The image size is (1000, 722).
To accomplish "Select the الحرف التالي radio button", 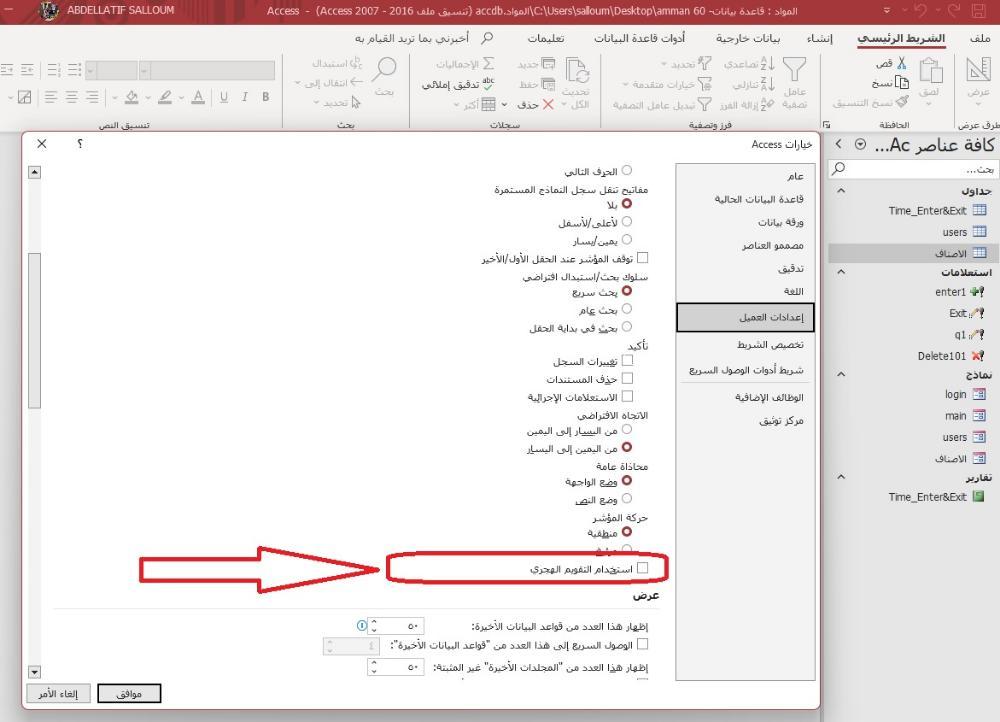I will [627, 170].
